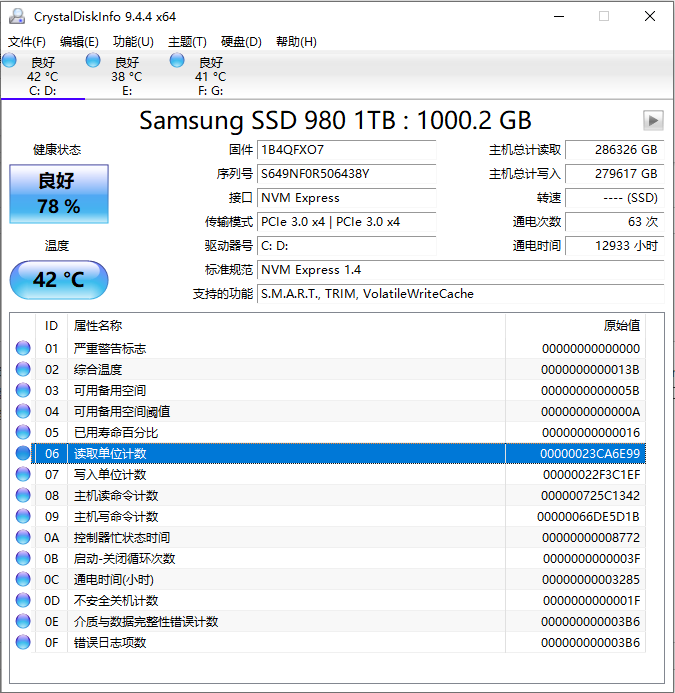Click power on hours value 12933 小时
675x693 pixels.
pos(614,246)
